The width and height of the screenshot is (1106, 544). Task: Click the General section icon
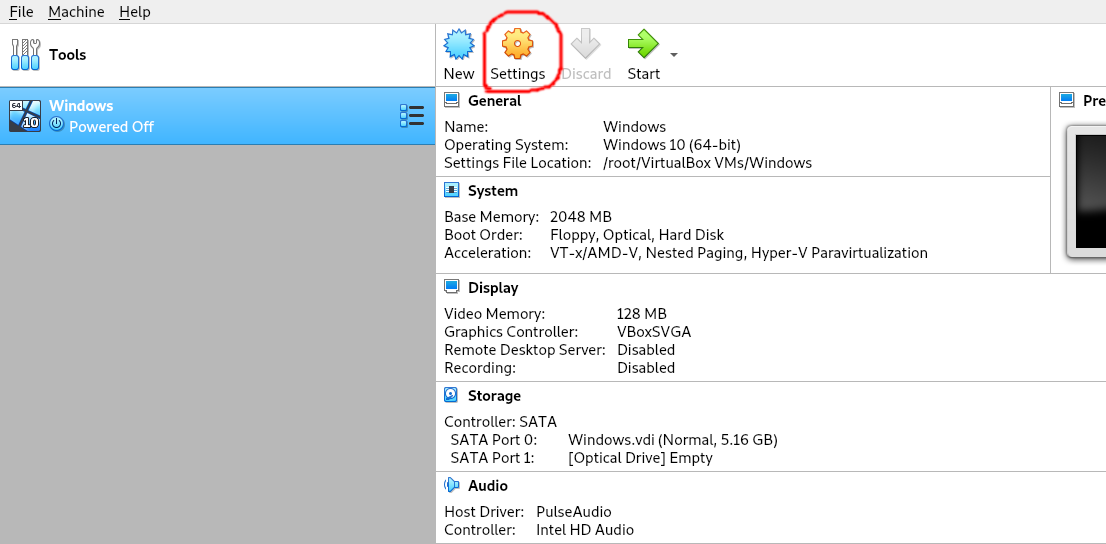pyautogui.click(x=451, y=100)
